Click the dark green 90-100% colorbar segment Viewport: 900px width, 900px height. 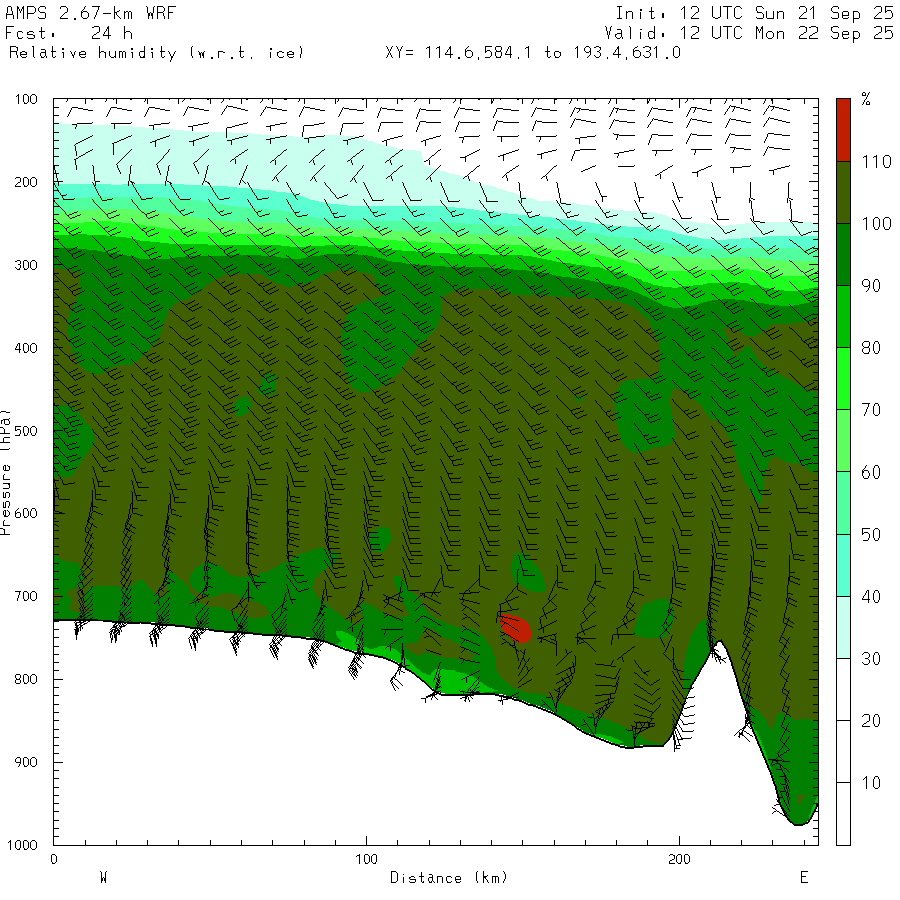click(x=843, y=254)
